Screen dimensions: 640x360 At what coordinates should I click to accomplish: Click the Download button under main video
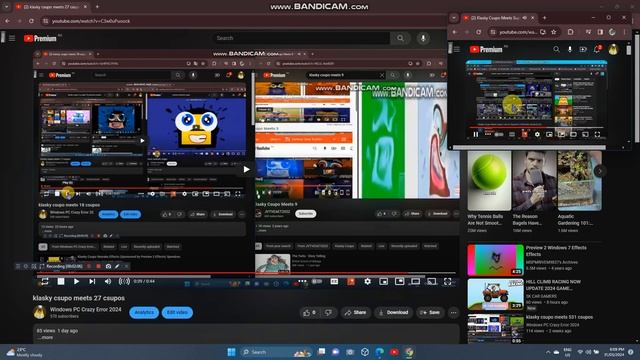click(393, 313)
